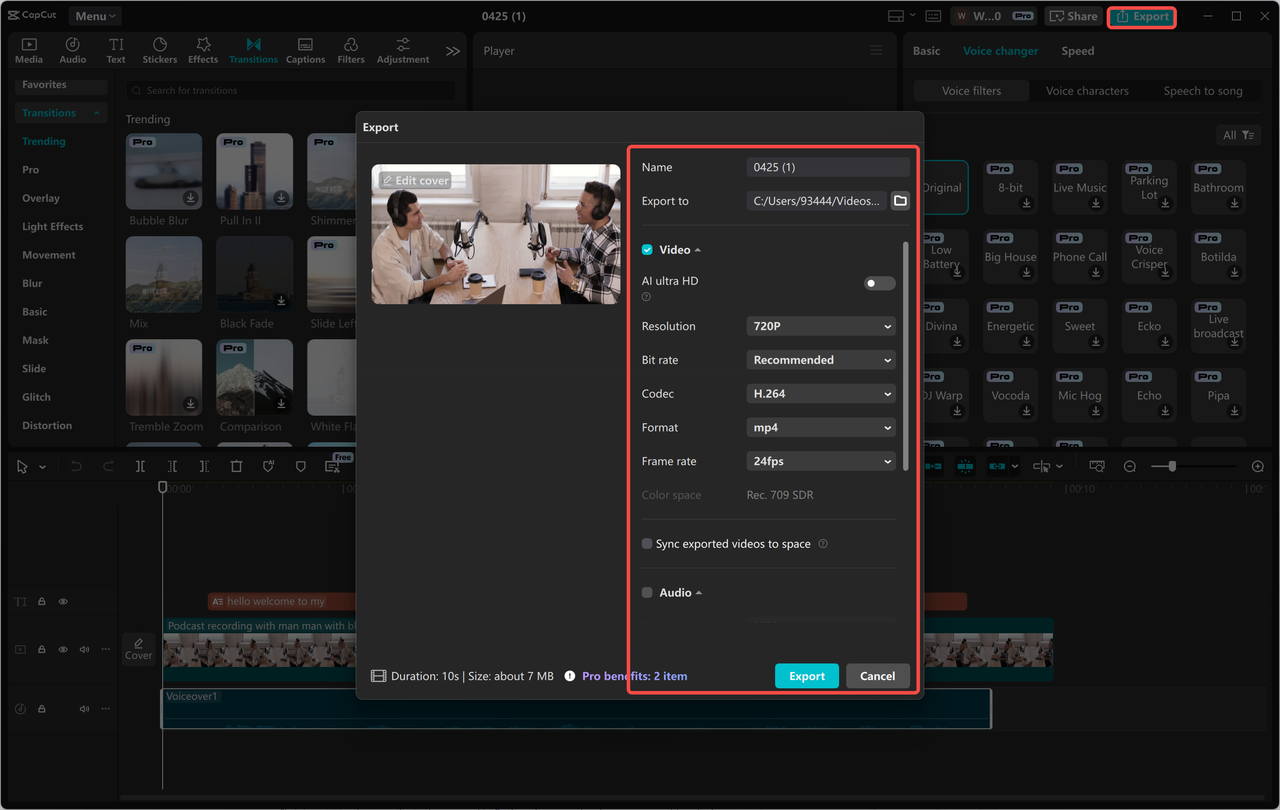This screenshot has width=1280, height=810.
Task: Click the timeline zoom slider handle
Action: (1172, 467)
